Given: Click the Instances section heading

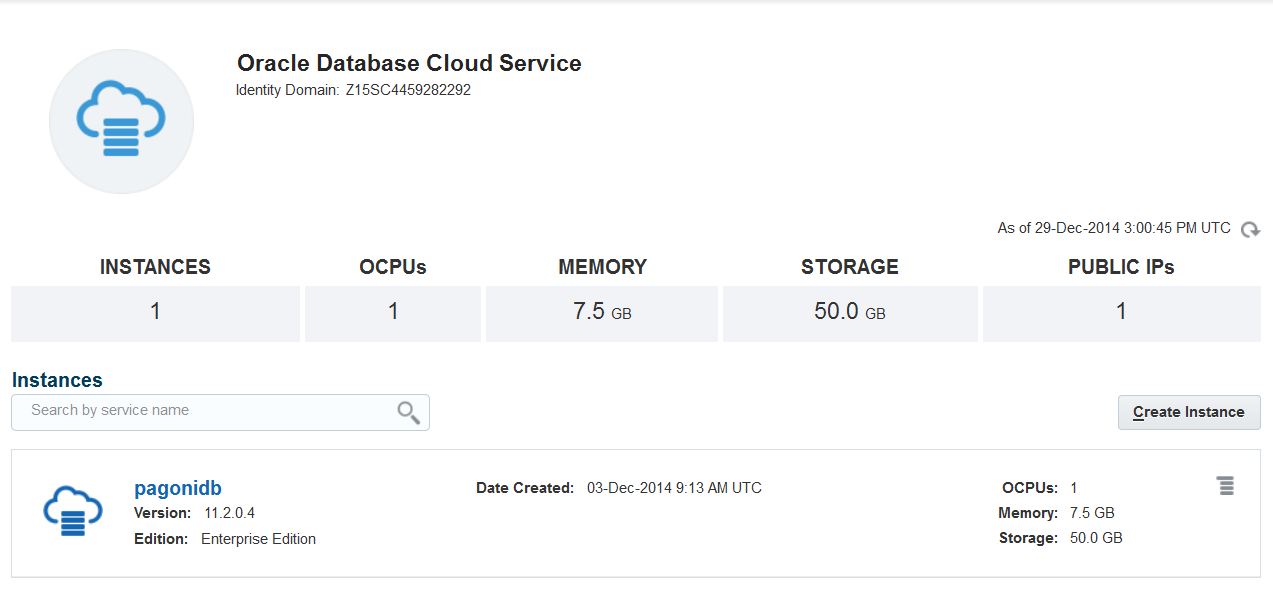Looking at the screenshot, I should pyautogui.click(x=57, y=380).
